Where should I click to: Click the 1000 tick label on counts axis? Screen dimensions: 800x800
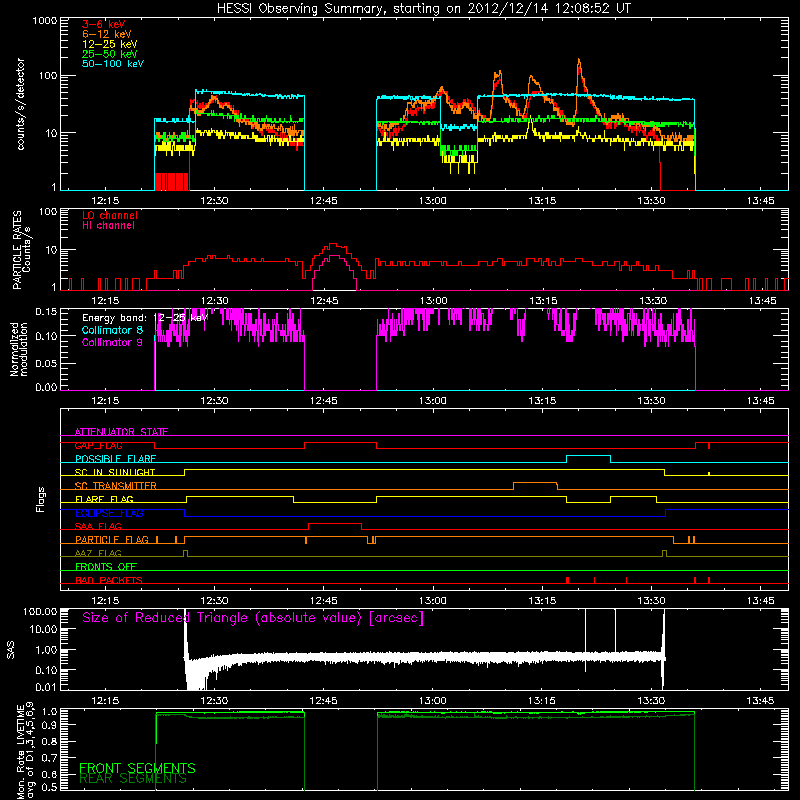[44, 21]
